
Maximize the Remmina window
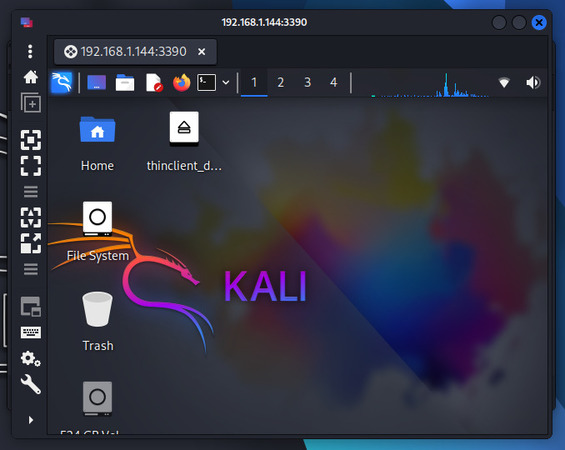tap(519, 23)
